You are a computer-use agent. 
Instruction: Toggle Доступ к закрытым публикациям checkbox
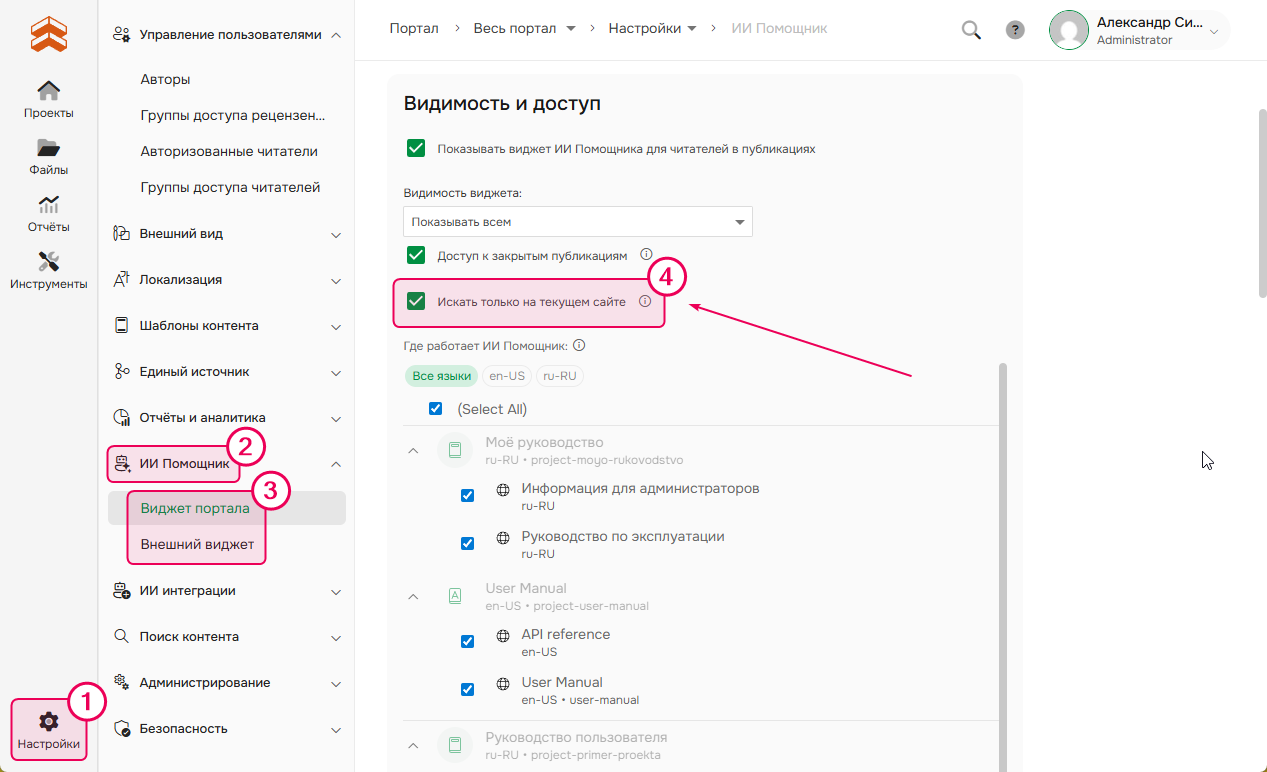[x=416, y=256]
